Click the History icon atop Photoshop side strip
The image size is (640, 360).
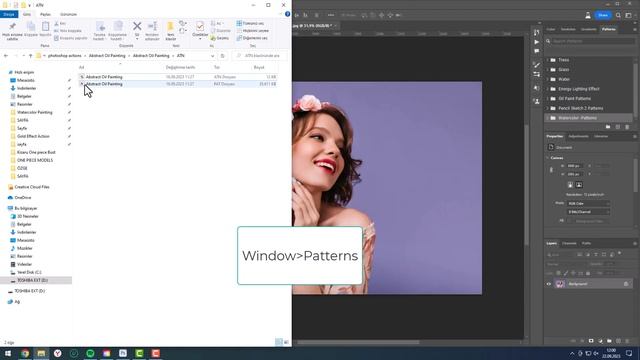pyautogui.click(x=536, y=32)
